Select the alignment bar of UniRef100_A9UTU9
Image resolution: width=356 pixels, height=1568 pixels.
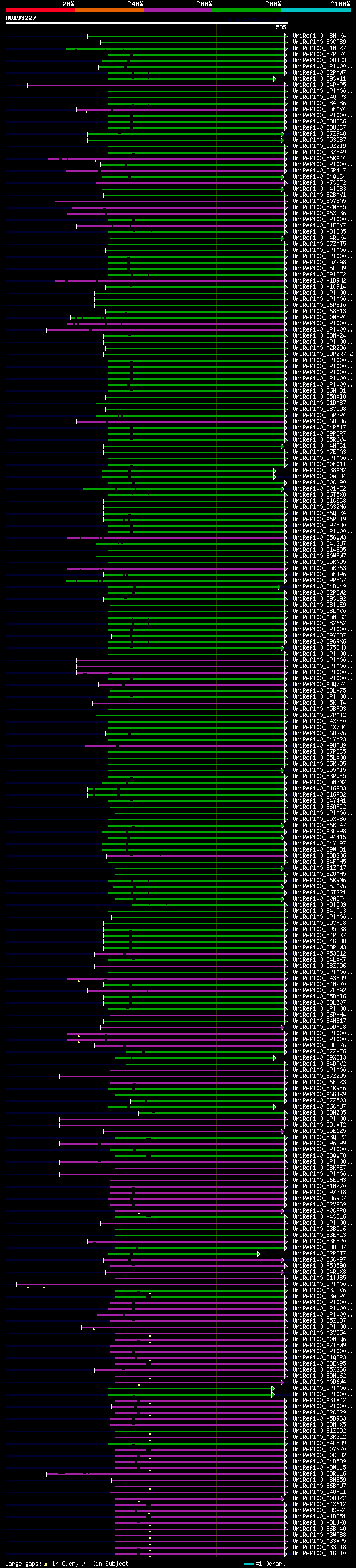point(186,746)
